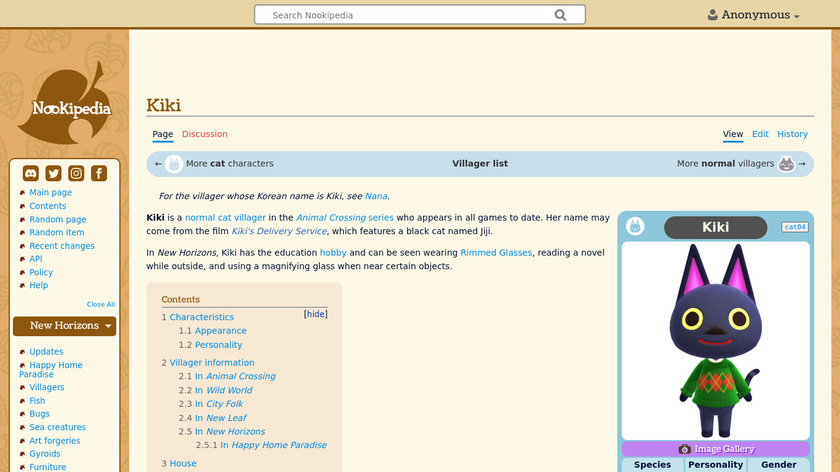This screenshot has height=472, width=840.
Task: Click the camera icon in Image Gallery bar
Action: 684,449
